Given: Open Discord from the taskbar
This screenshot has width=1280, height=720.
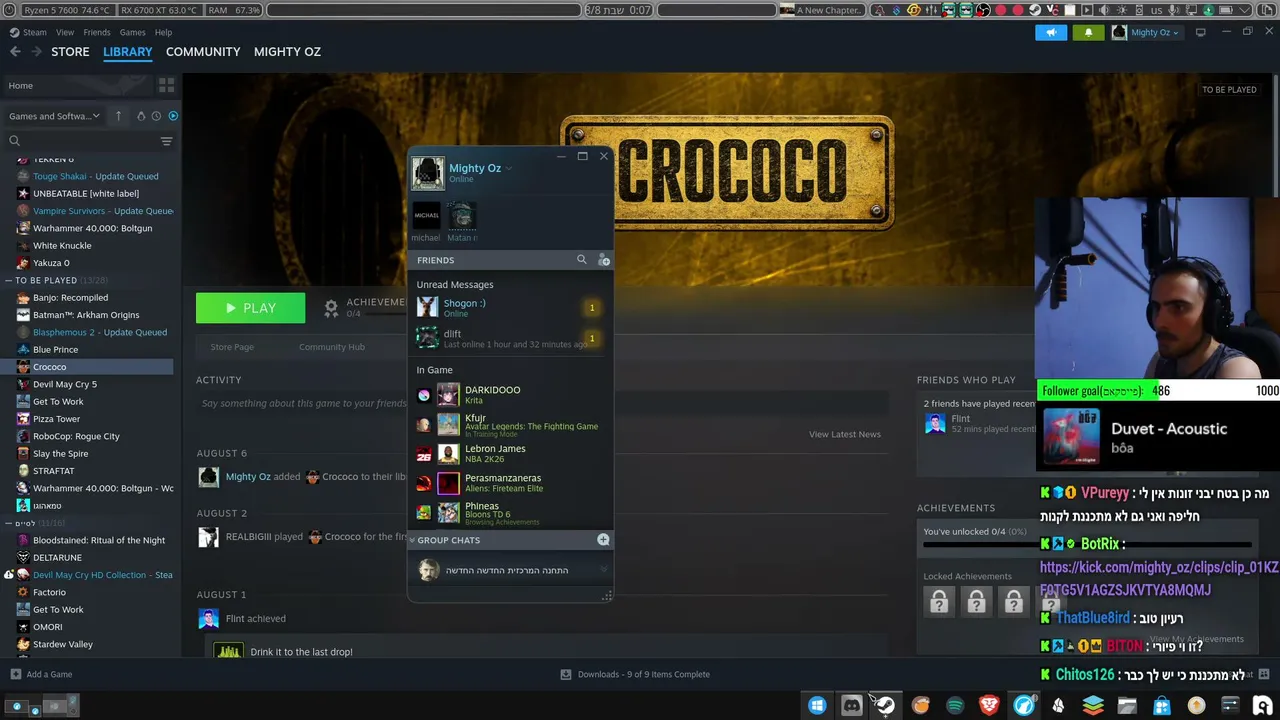Looking at the screenshot, I should click(851, 705).
